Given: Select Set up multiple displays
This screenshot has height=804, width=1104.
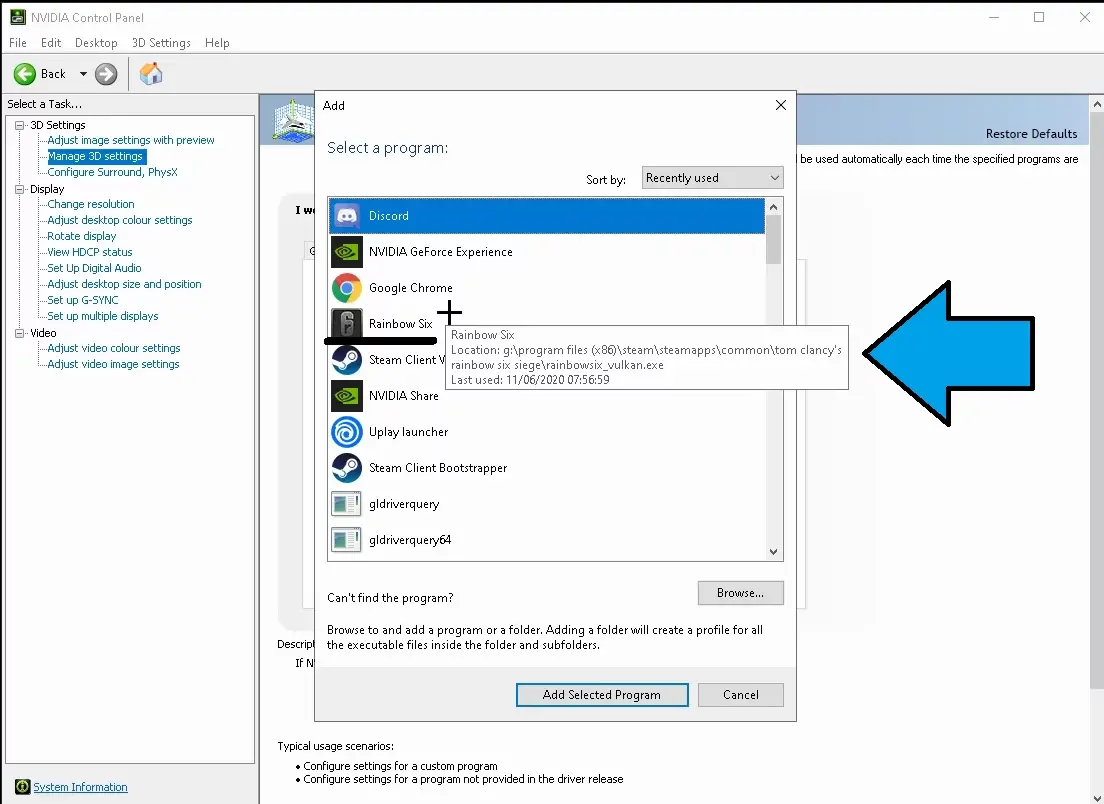Looking at the screenshot, I should (x=103, y=316).
